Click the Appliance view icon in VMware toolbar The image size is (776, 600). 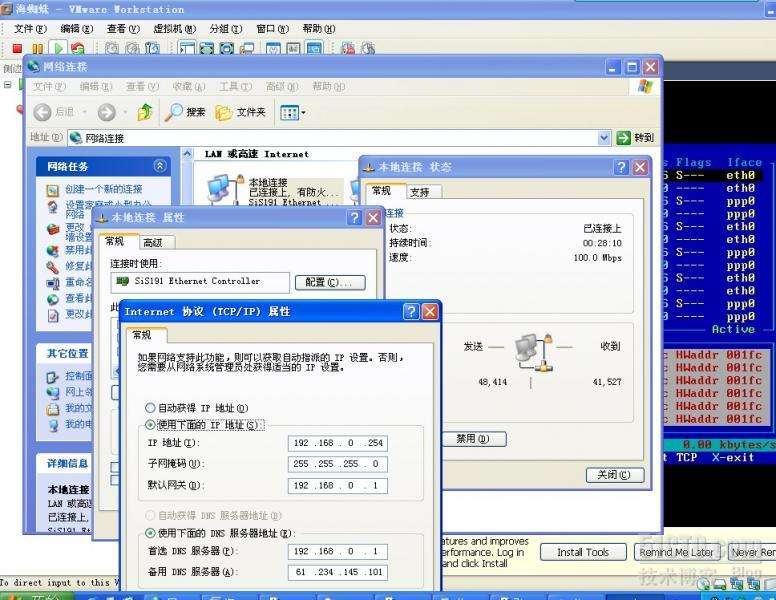pyautogui.click(x=293, y=49)
